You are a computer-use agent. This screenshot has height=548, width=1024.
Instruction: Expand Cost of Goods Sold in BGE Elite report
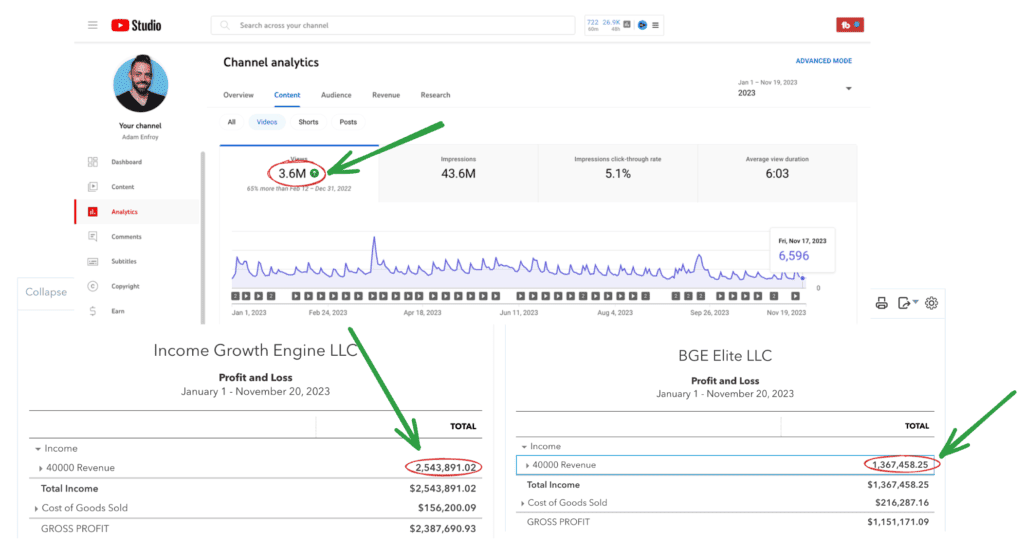click(x=522, y=504)
